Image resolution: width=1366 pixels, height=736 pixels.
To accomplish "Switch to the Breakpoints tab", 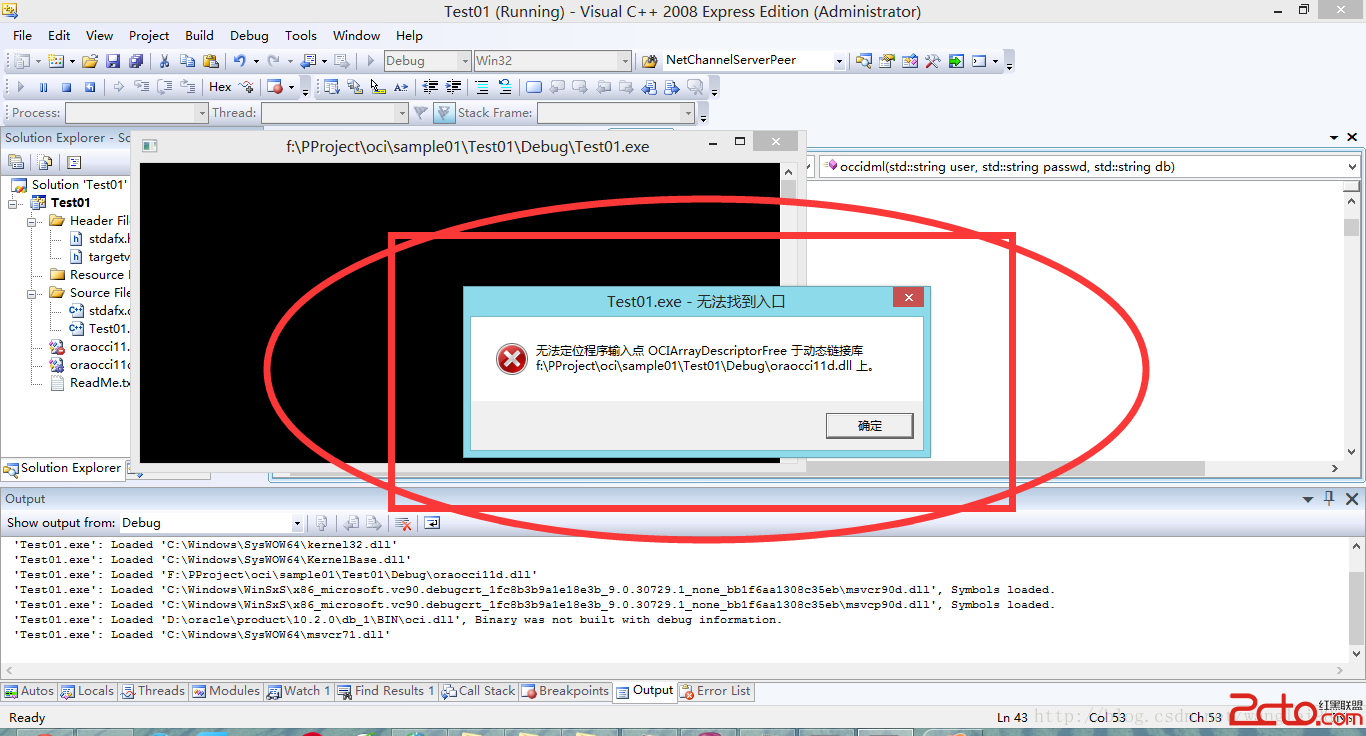I will (x=565, y=691).
